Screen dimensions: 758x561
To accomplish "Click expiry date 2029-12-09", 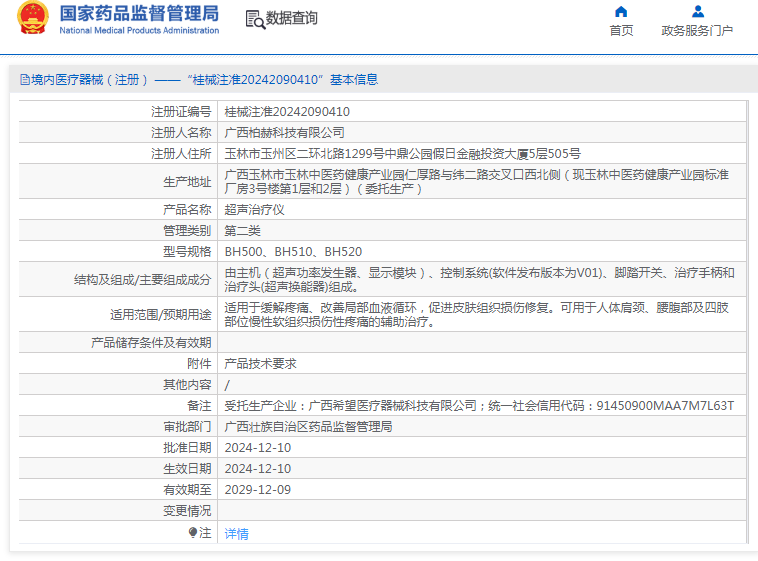I will coord(258,490).
